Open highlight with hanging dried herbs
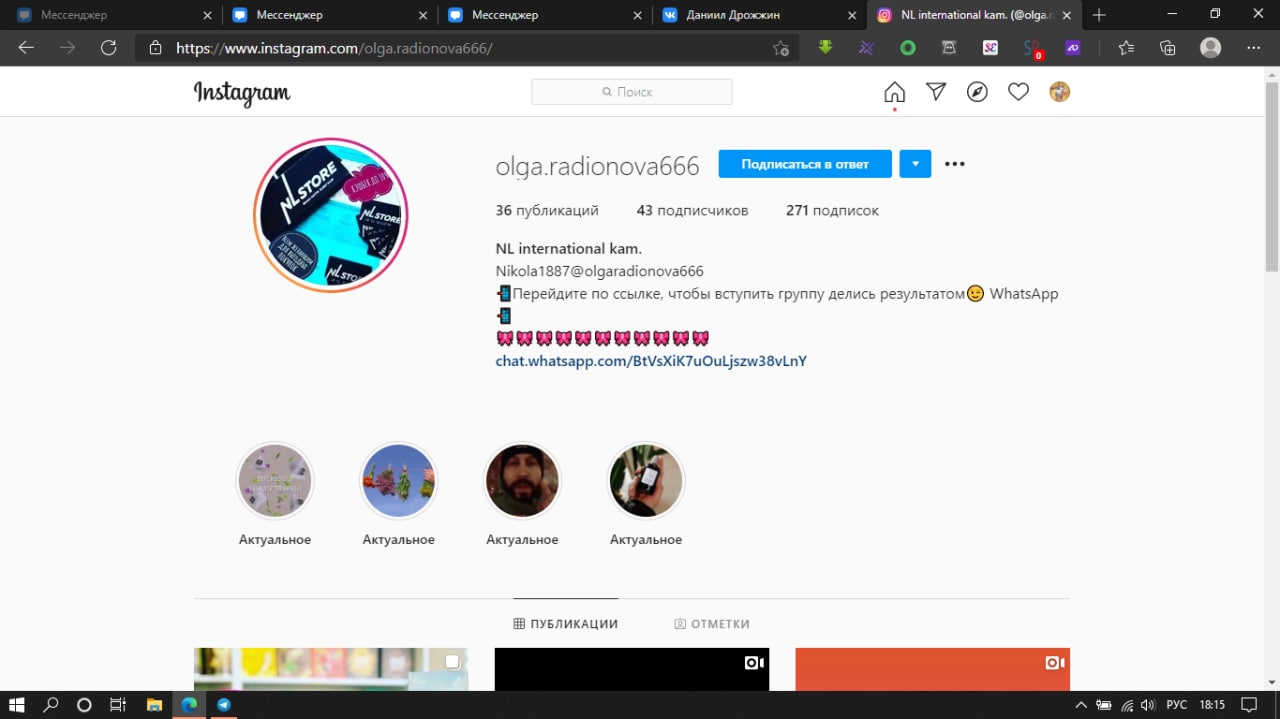This screenshot has width=1280, height=719. (398, 482)
